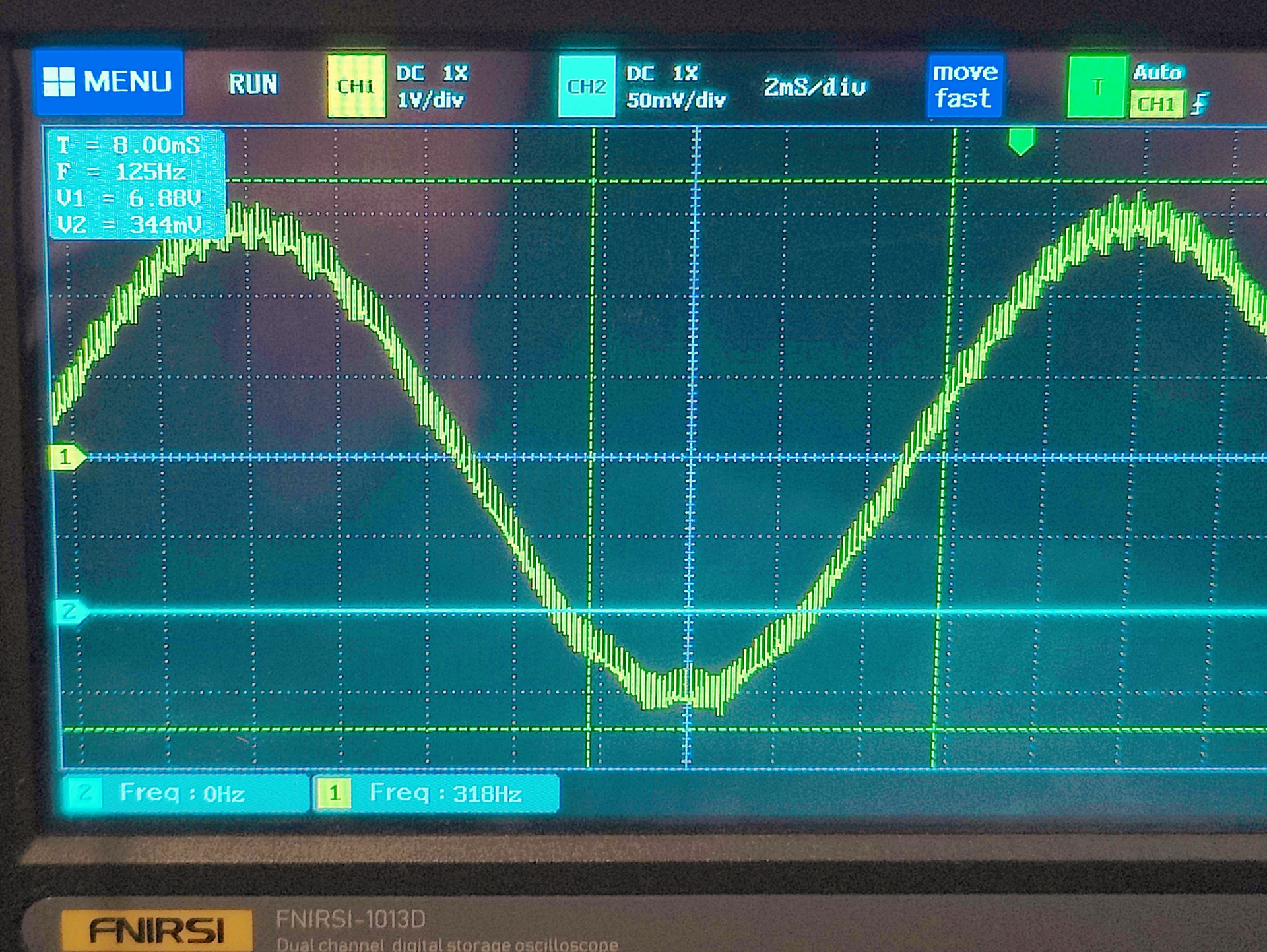1267x952 pixels.
Task: Select channel 2 ground level marker
Action: (x=69, y=612)
